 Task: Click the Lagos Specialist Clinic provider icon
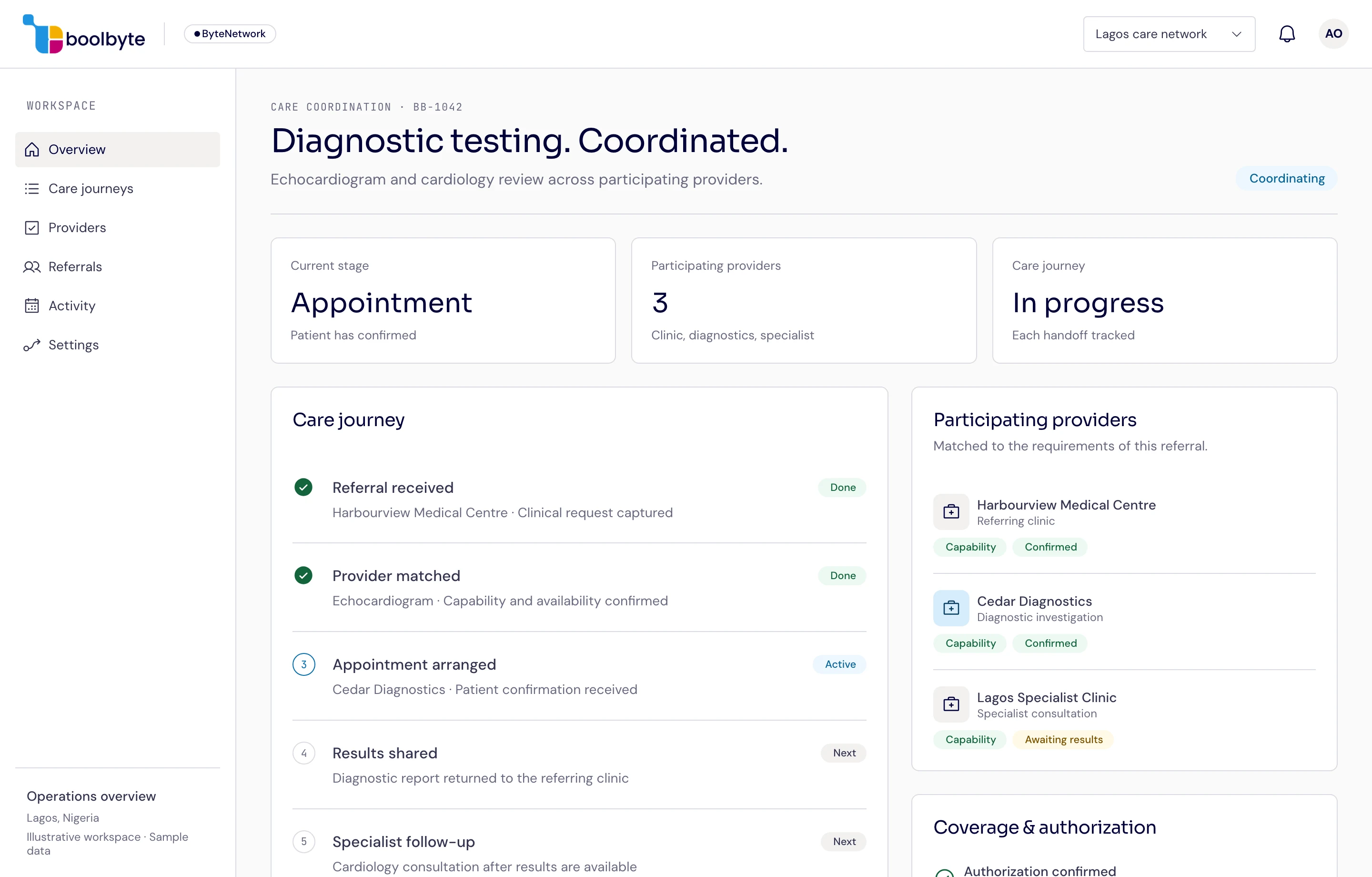pos(951,704)
